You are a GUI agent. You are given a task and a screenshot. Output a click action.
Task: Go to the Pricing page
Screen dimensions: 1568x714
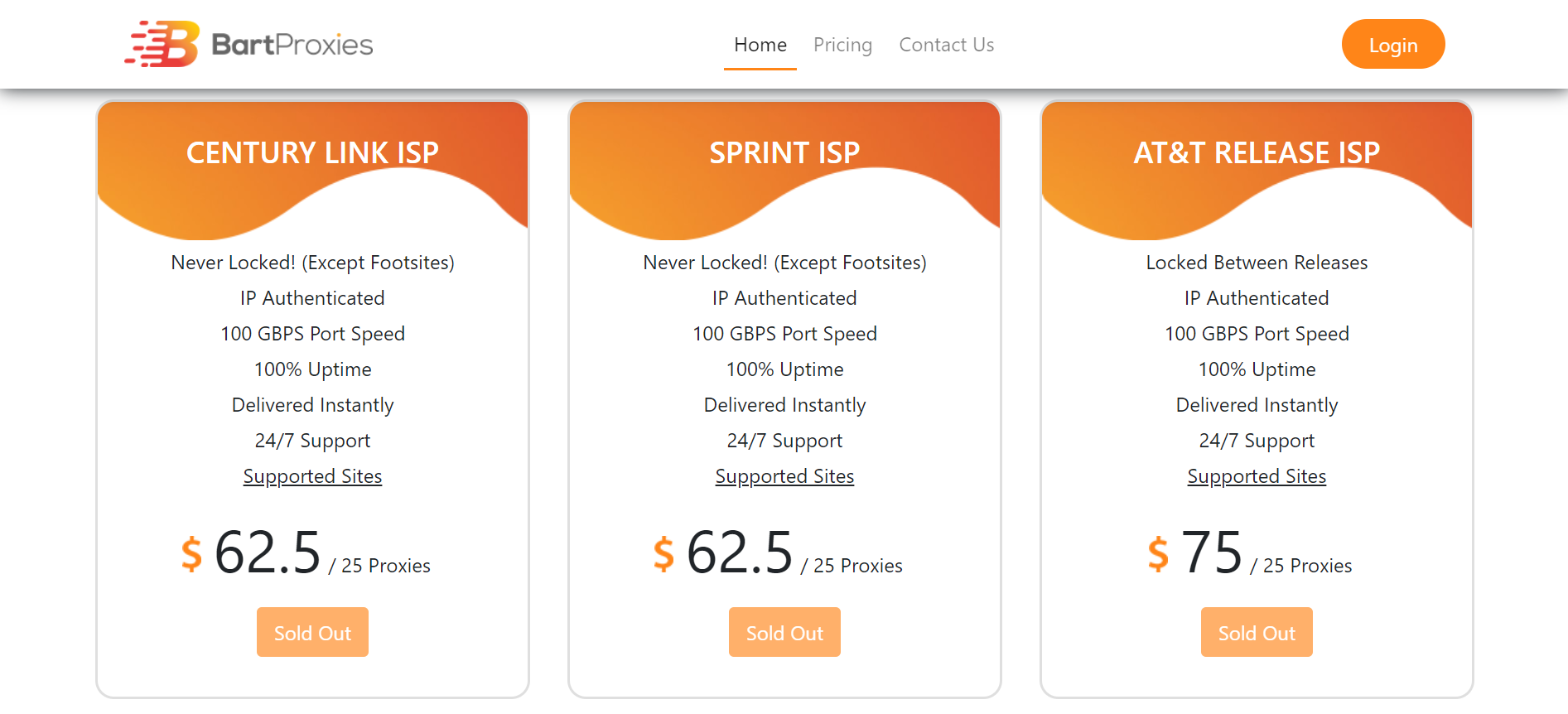[842, 45]
